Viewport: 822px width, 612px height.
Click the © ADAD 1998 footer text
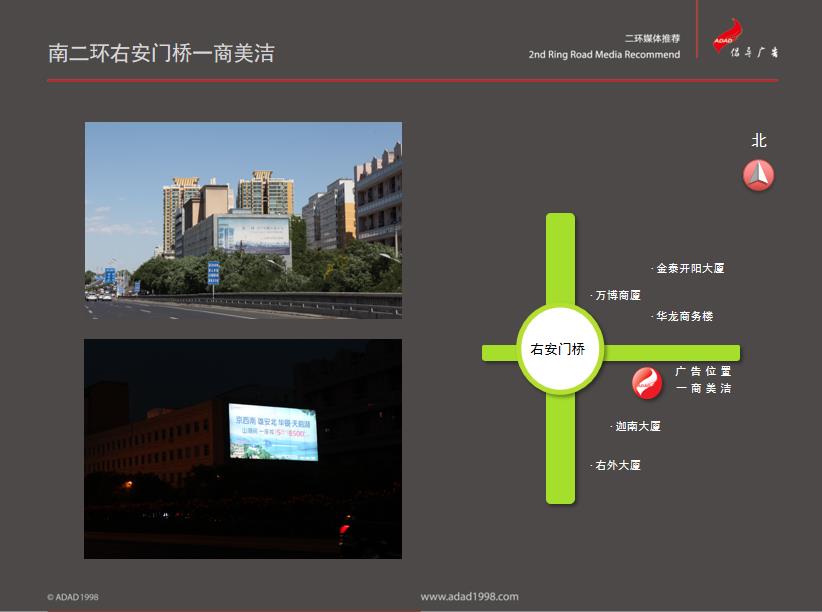pos(72,597)
